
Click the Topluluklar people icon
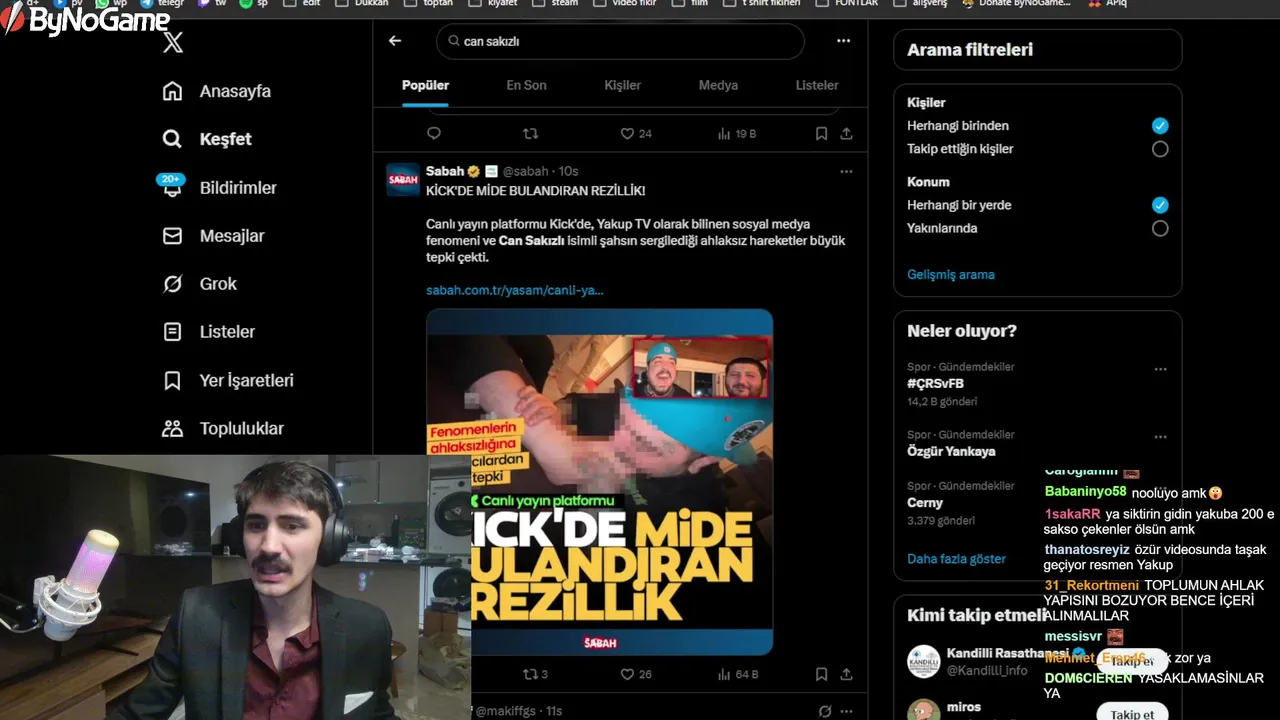tap(172, 428)
